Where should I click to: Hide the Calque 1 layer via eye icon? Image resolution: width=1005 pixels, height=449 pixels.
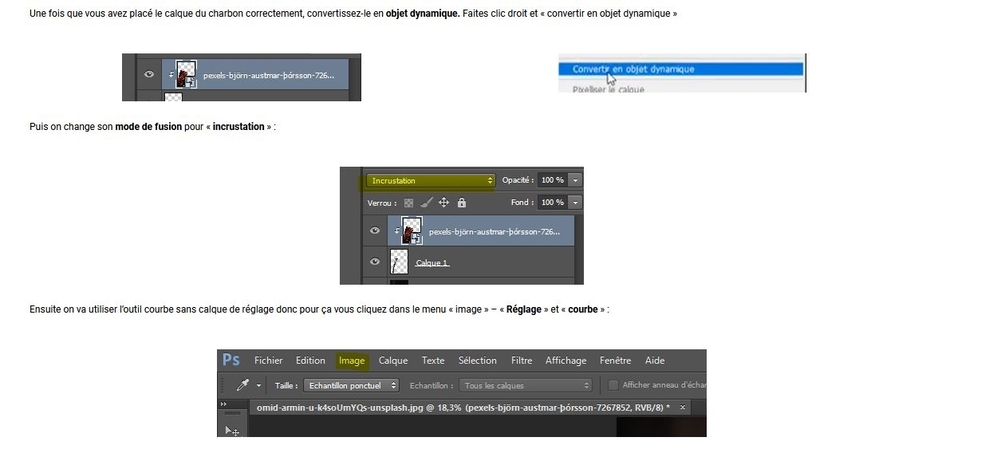pos(375,262)
